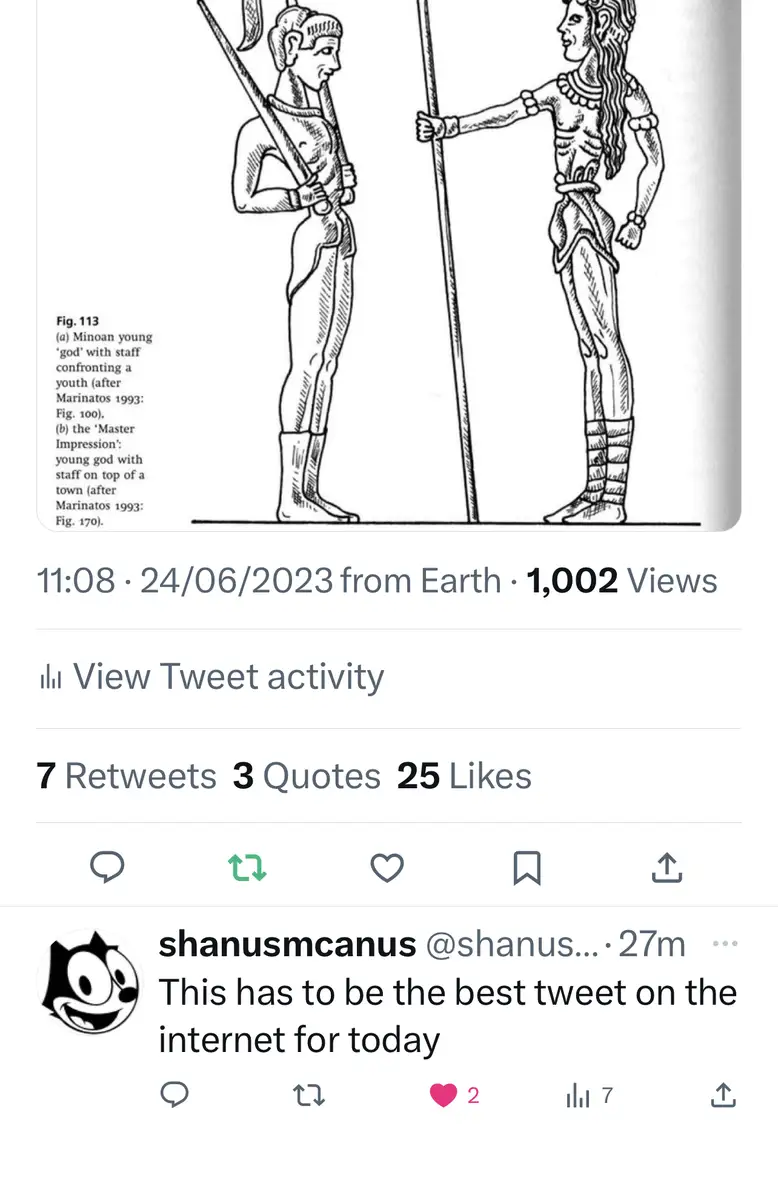View the 3 Quotes
The image size is (778, 1200).
[x=306, y=776]
